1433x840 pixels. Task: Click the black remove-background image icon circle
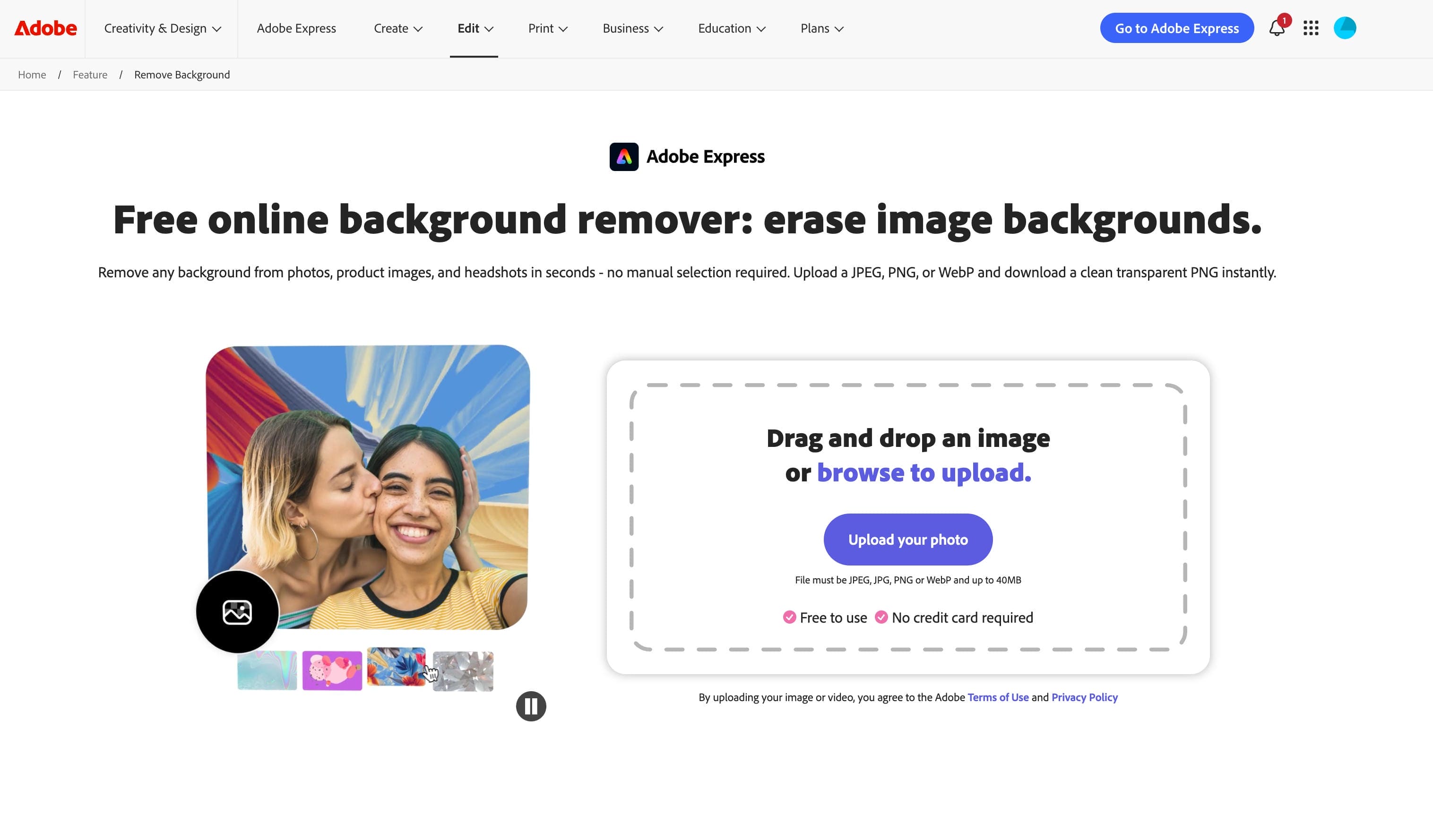click(x=237, y=611)
